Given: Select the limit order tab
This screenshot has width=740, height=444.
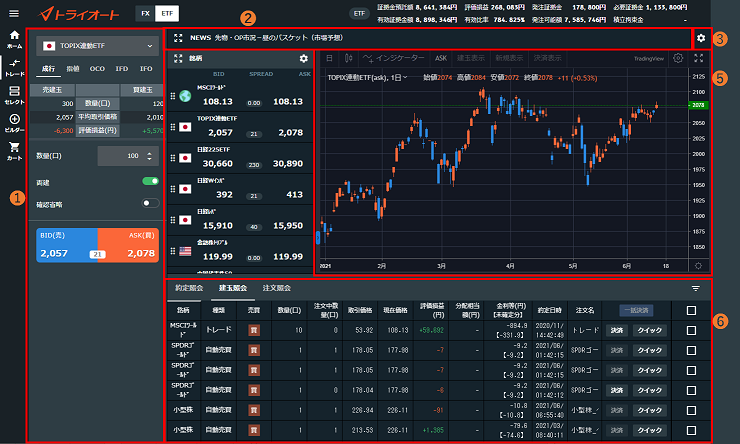Looking at the screenshot, I should [73, 69].
